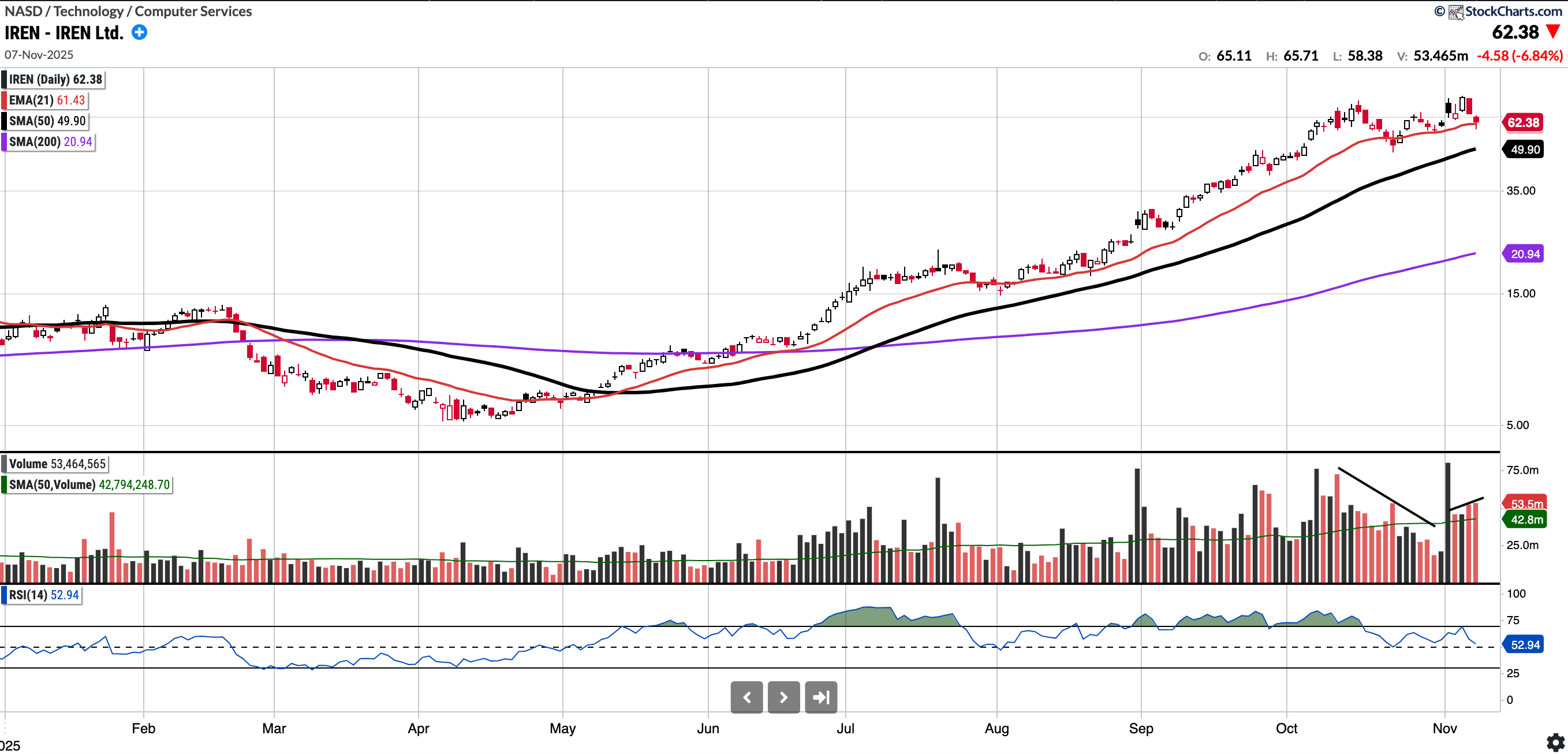The width and height of the screenshot is (1568, 754).
Task: Click the Sep label on the date axis
Action: click(1141, 729)
